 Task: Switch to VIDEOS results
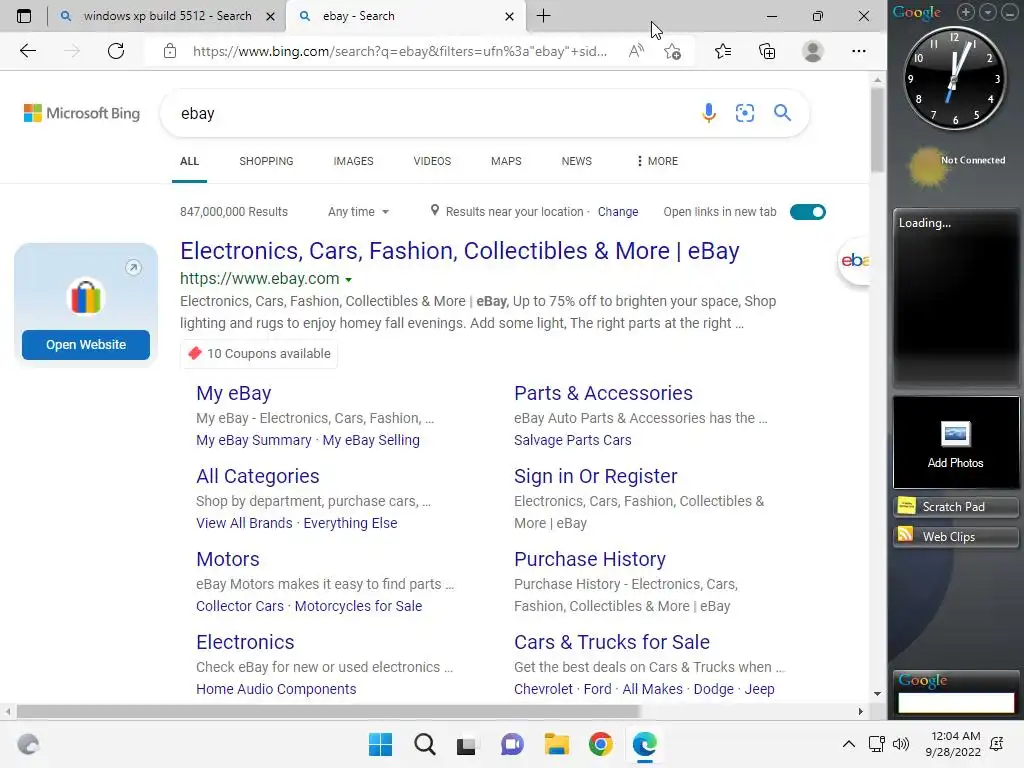coord(432,161)
